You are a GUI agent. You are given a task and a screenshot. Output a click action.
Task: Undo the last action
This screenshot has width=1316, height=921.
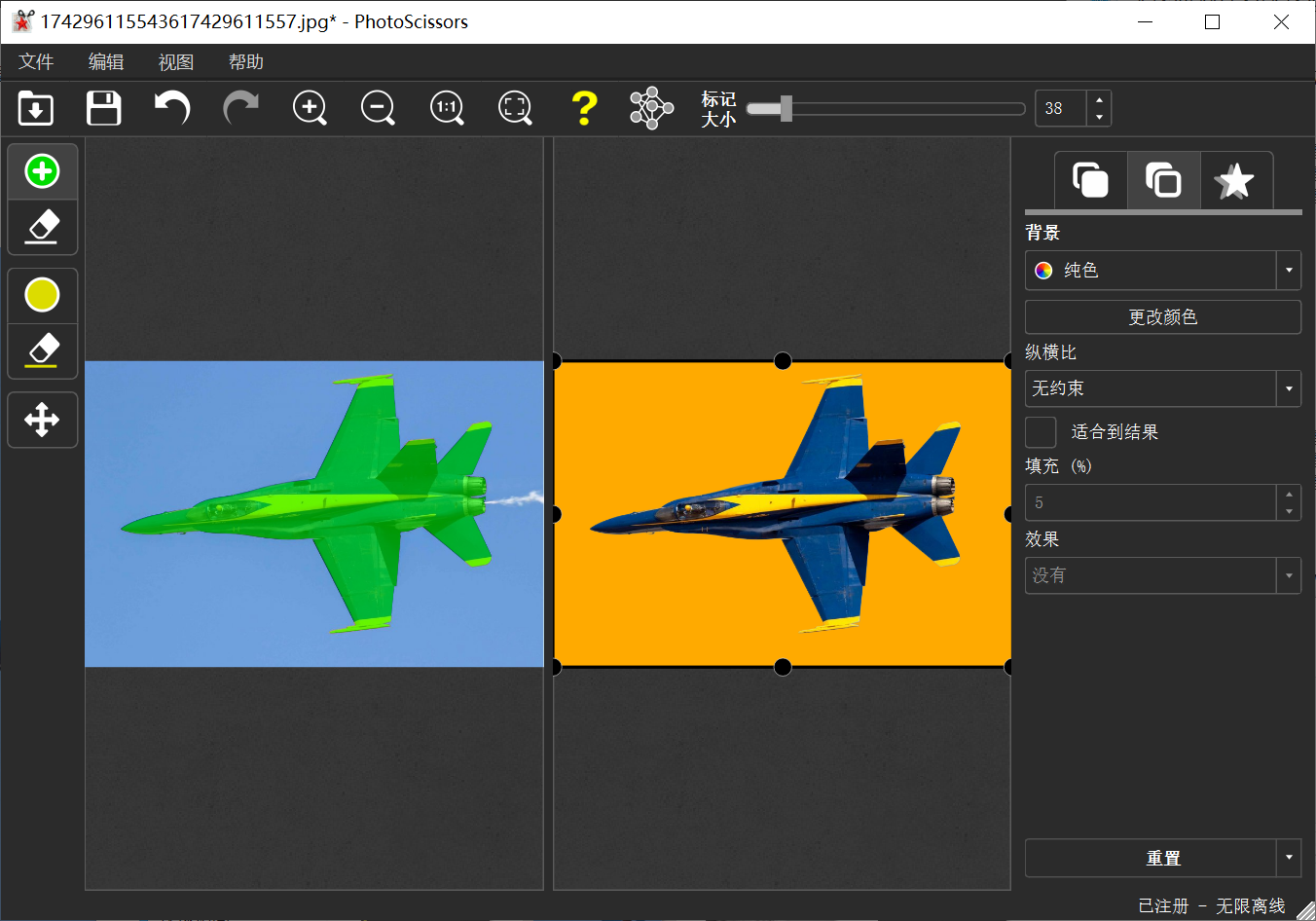point(172,107)
